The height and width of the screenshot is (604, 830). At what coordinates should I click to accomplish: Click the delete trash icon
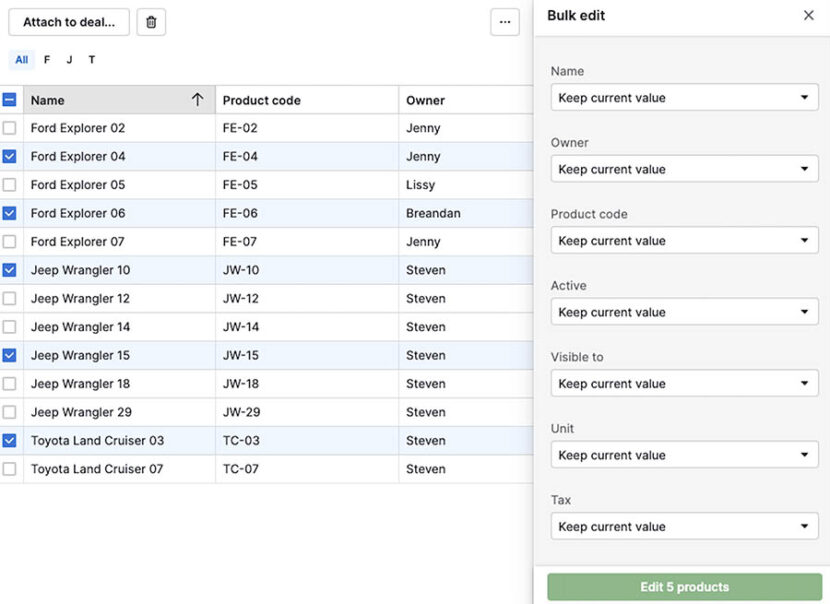coord(150,22)
